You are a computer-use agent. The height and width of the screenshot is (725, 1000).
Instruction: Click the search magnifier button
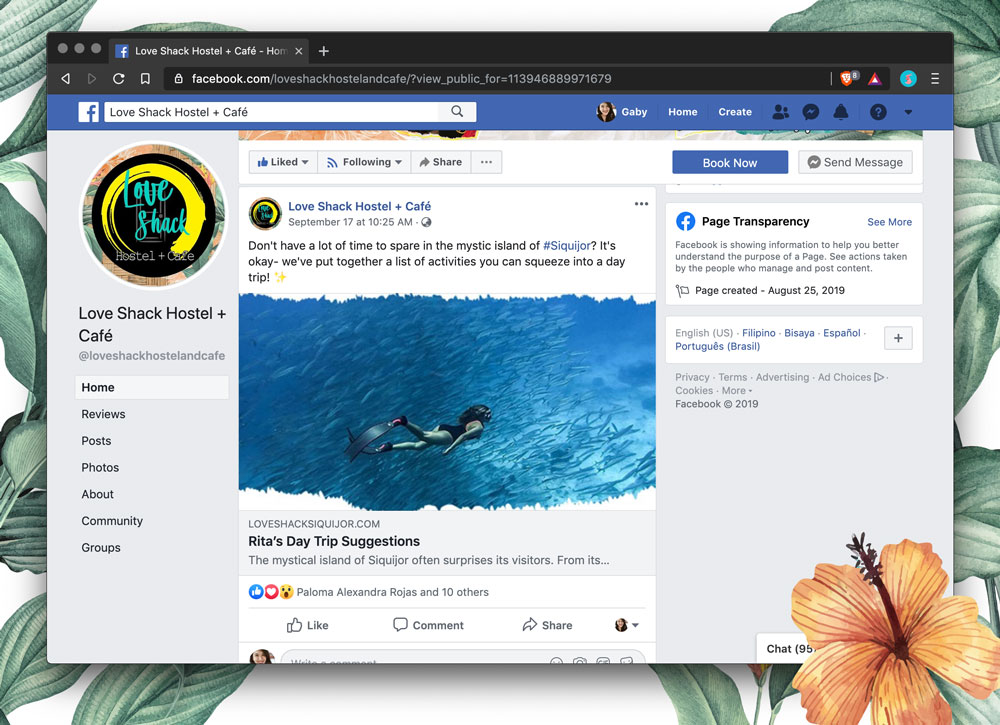point(457,112)
